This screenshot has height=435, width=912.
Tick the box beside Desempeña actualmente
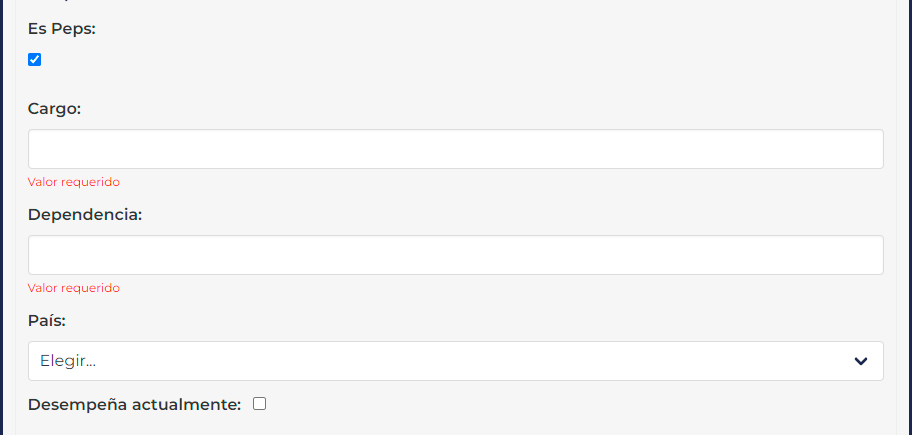click(260, 404)
